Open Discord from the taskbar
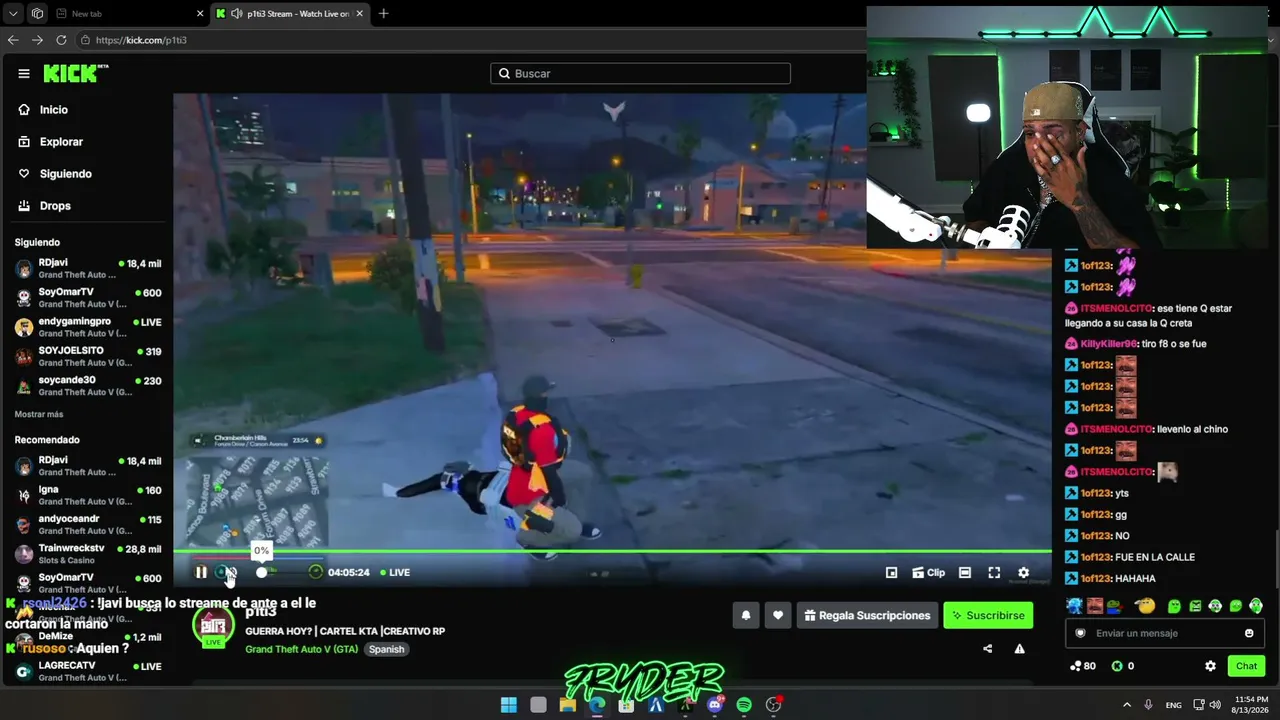The width and height of the screenshot is (1280, 720). pos(714,705)
